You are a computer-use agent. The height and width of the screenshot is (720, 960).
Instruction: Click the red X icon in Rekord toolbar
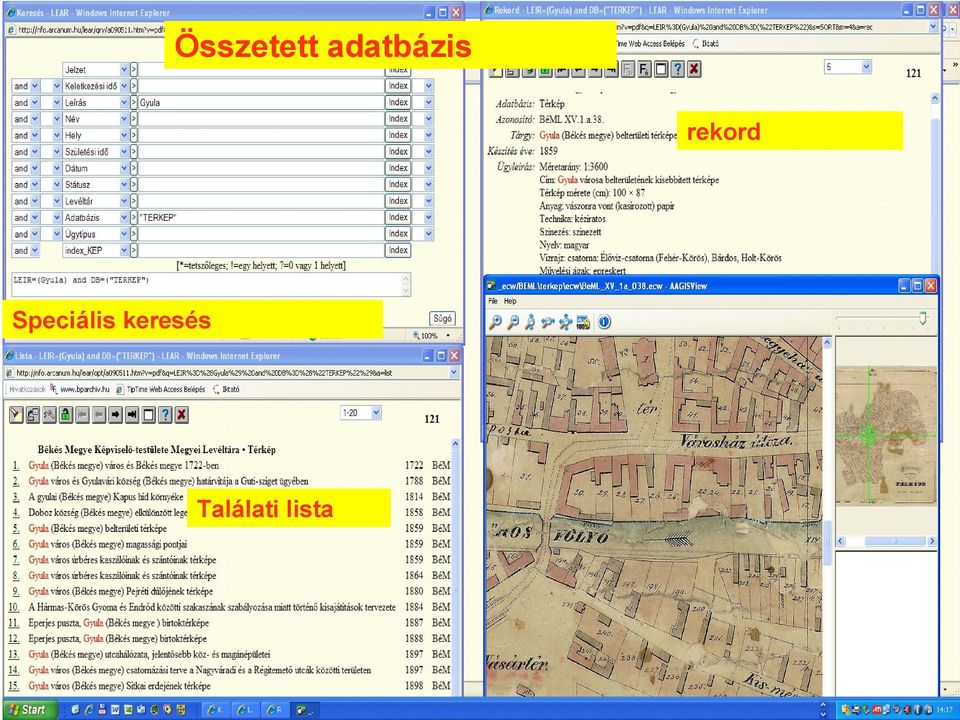pyautogui.click(x=694, y=69)
